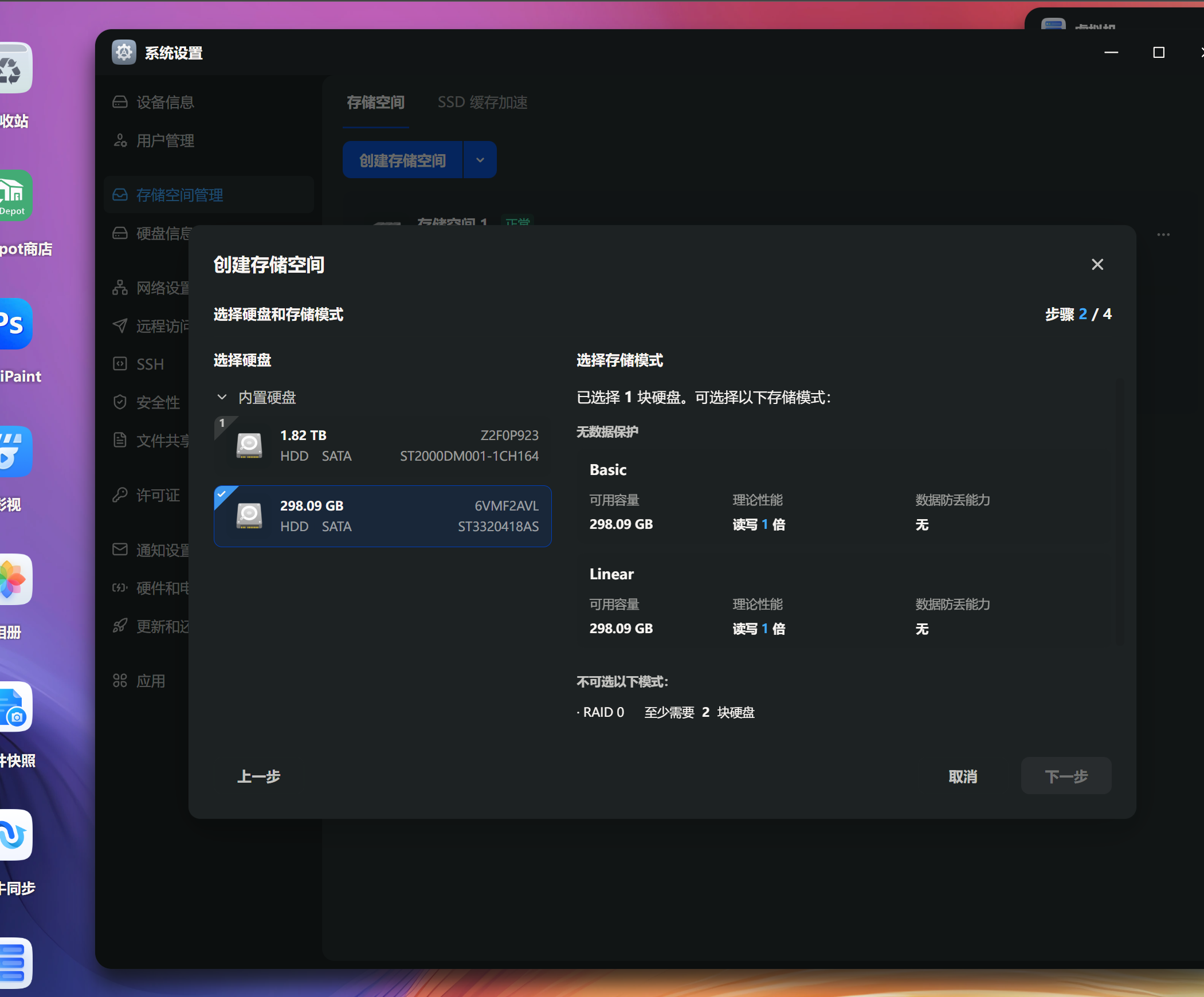The height and width of the screenshot is (997, 1204).
Task: Go back with the previous step button
Action: (258, 776)
